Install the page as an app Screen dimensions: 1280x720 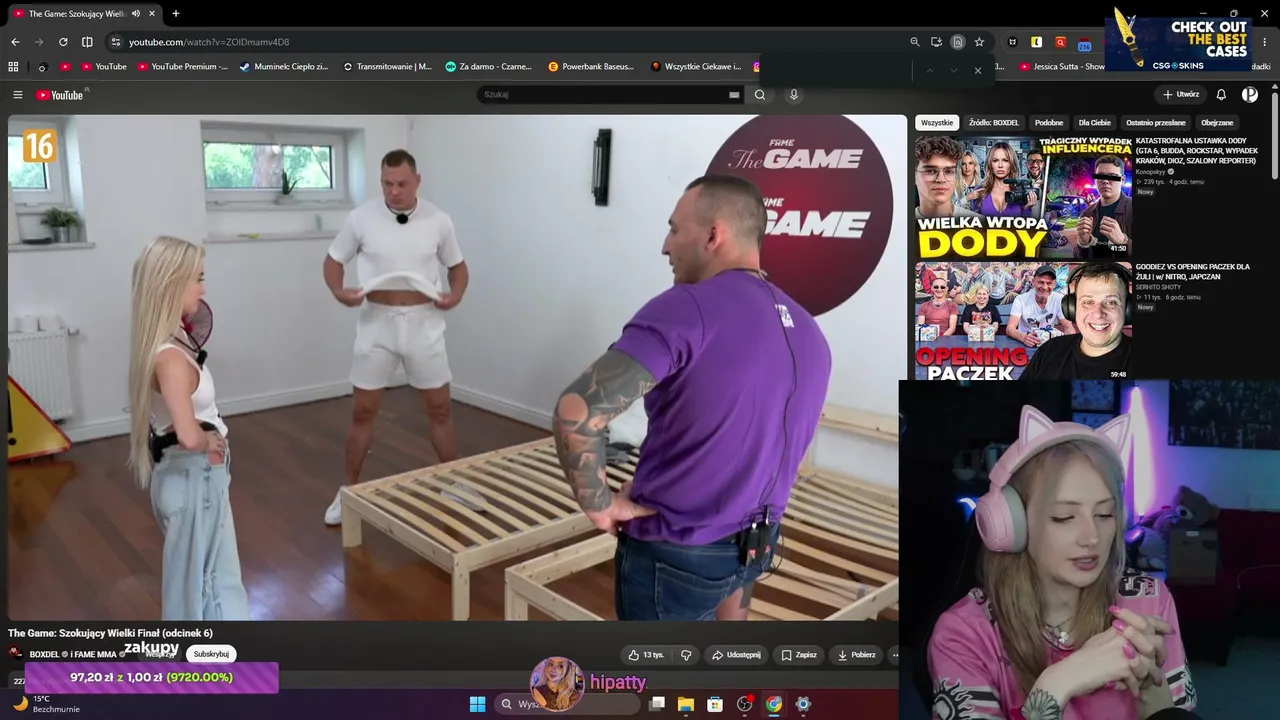pyautogui.click(x=936, y=42)
